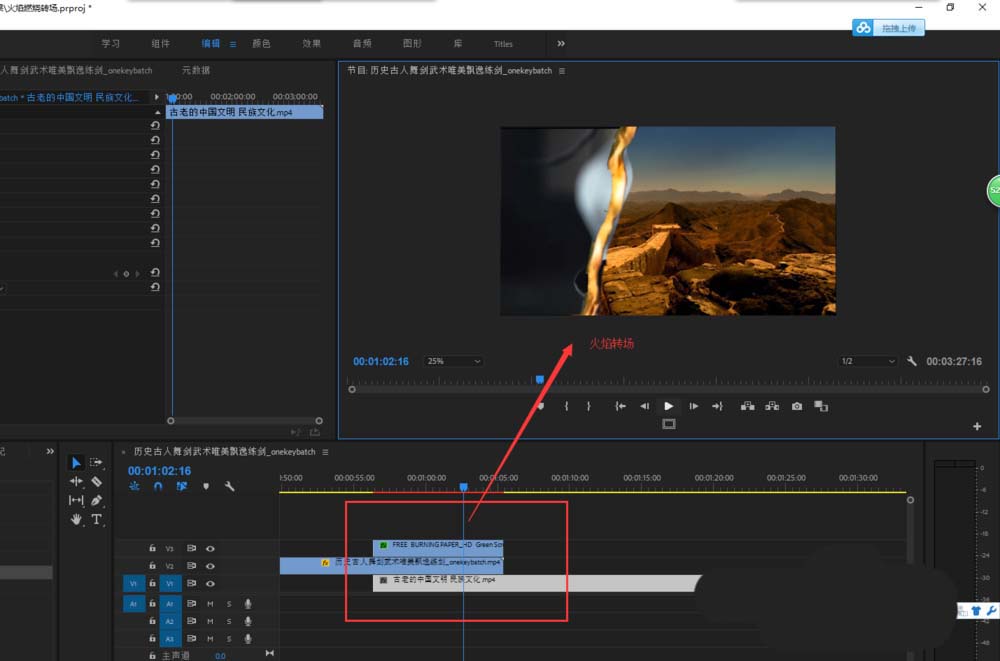Pick the Ripple Edit tool
Image resolution: width=1000 pixels, height=661 pixels.
76,481
